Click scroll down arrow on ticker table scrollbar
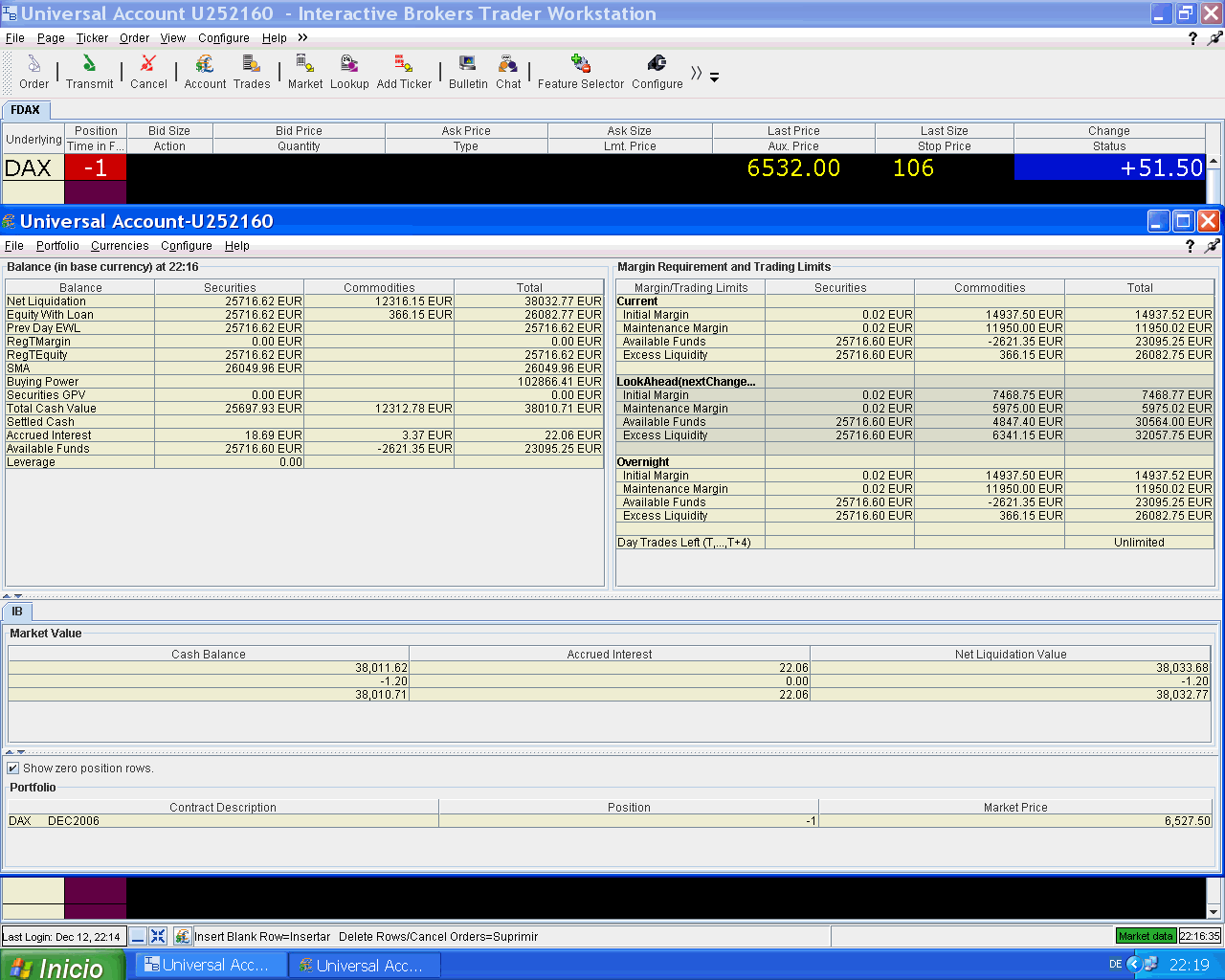Viewport: 1225px width, 980px height. (x=1214, y=911)
